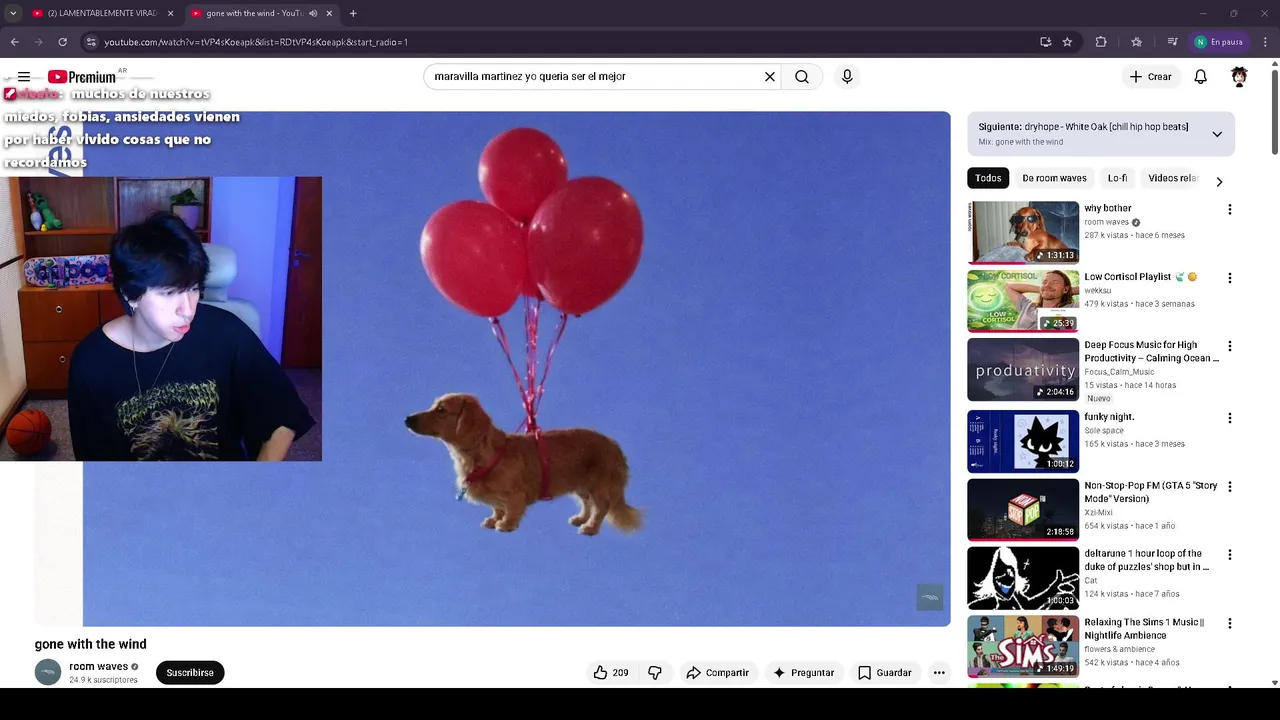
Task: Open options menu for Deep Focus Music
Action: tap(1230, 346)
